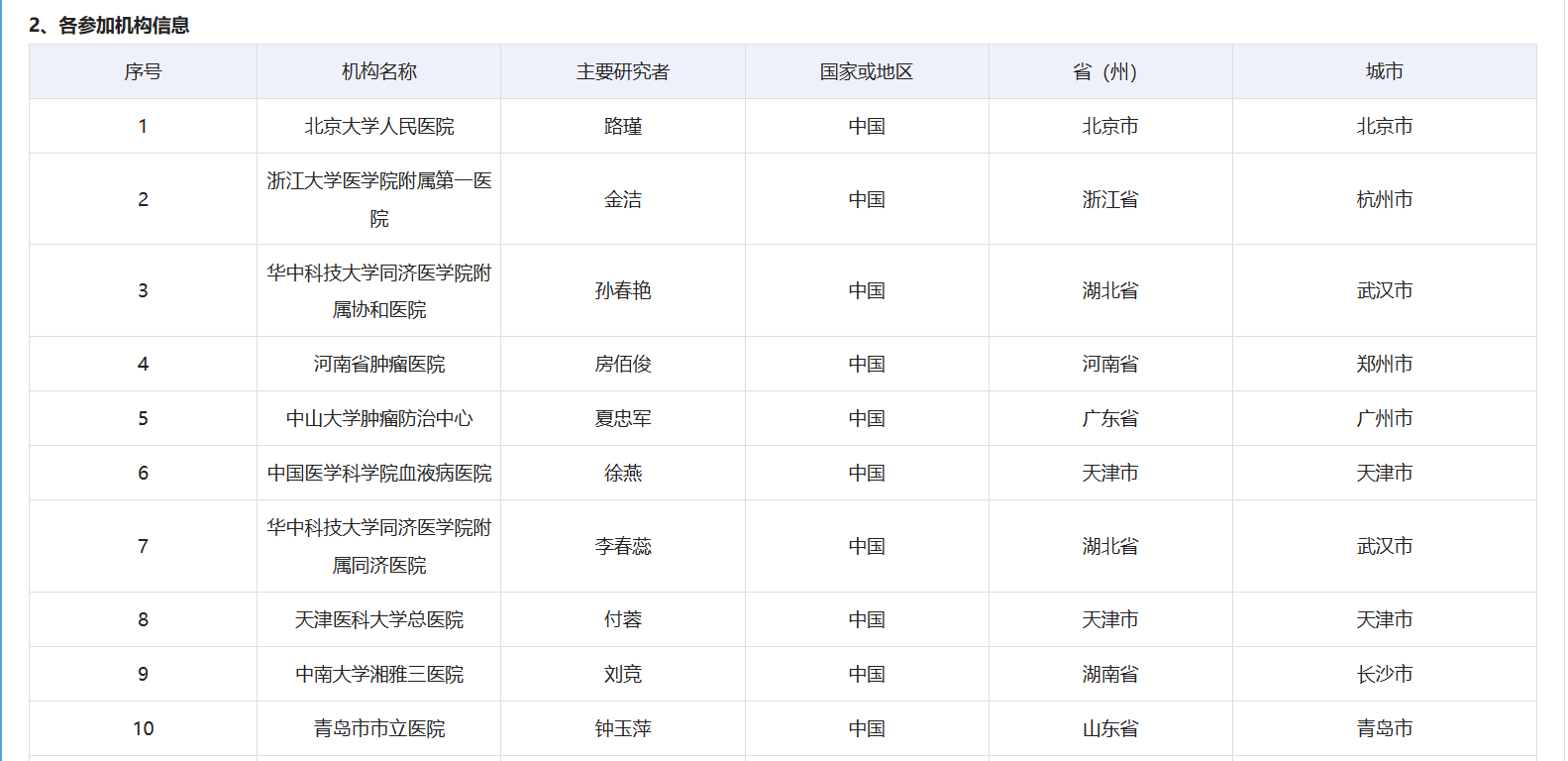This screenshot has height=761, width=1568.
Task: Click province "天津市" in the 付蓉 row
Action: pos(1110,619)
